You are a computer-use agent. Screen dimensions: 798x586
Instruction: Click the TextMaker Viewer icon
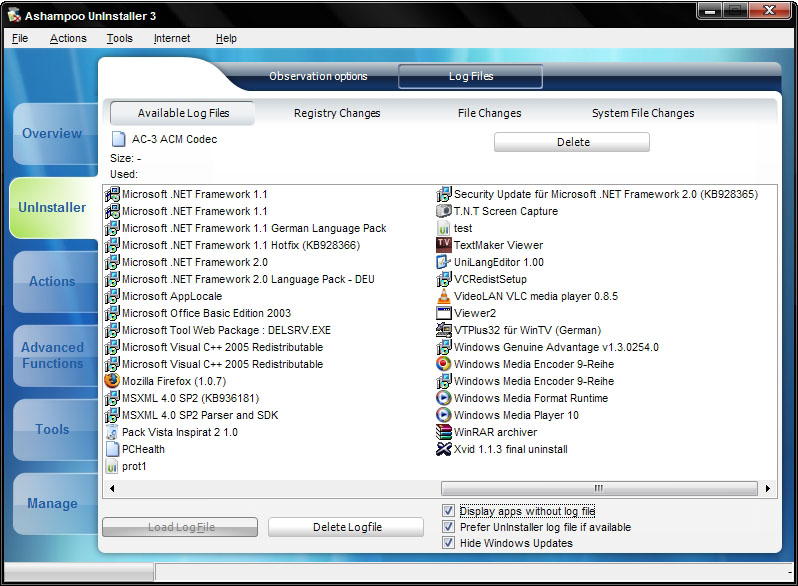[444, 245]
